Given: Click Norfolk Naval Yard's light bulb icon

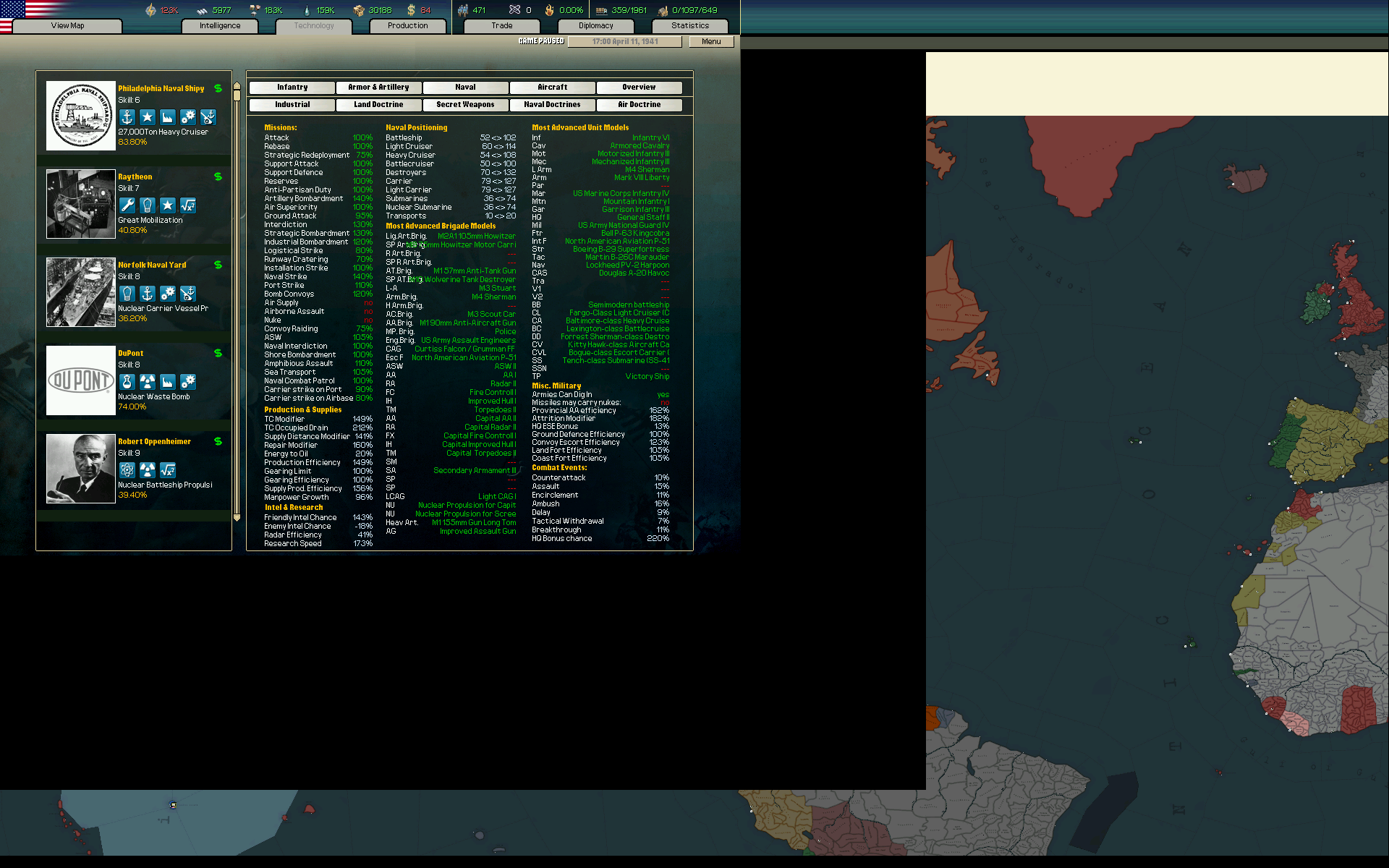Looking at the screenshot, I should pyautogui.click(x=127, y=294).
